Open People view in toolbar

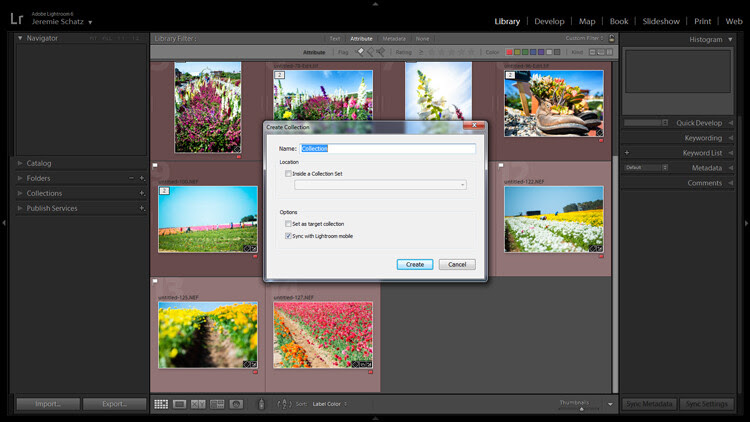[236, 404]
